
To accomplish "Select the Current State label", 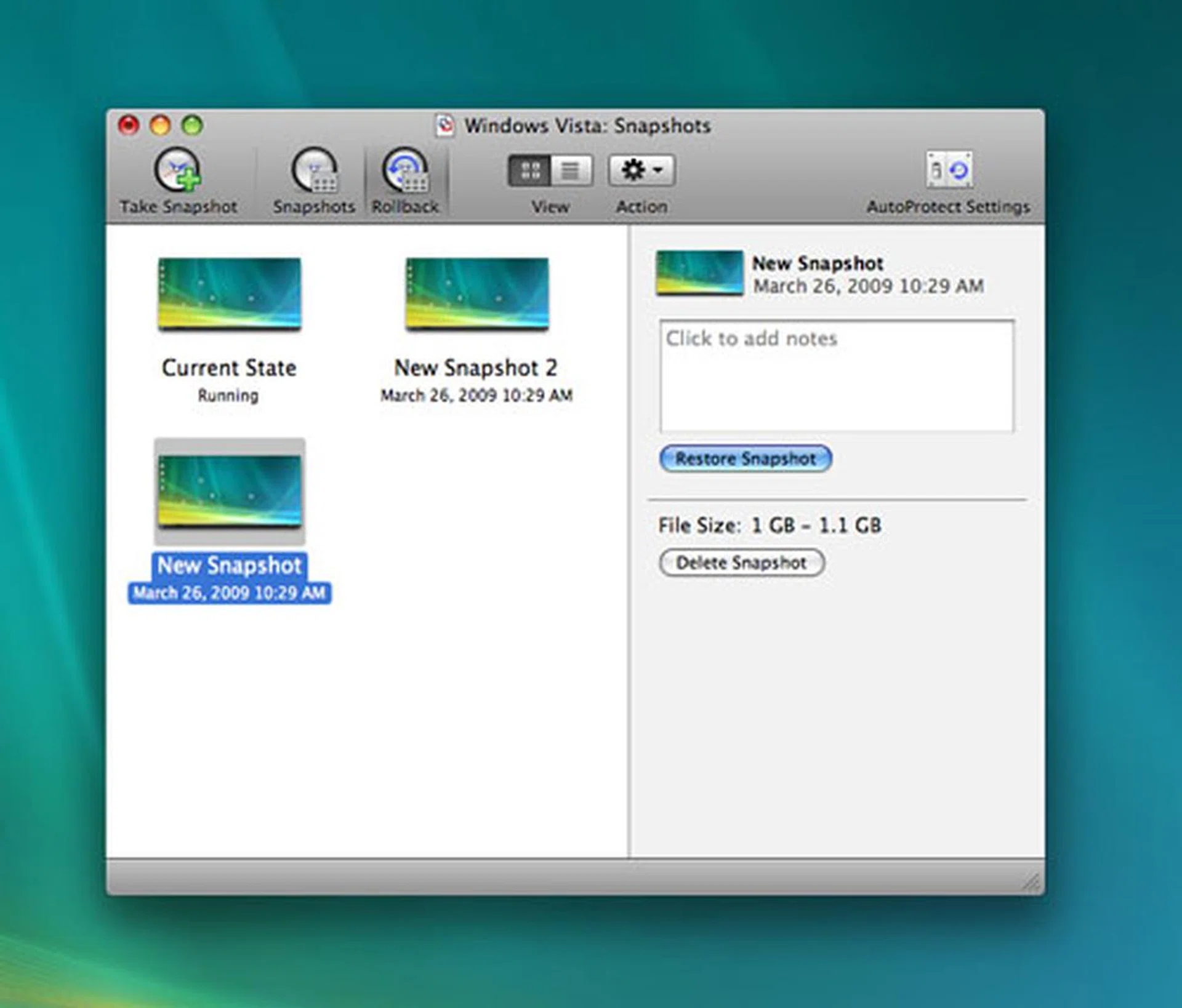I will 228,367.
